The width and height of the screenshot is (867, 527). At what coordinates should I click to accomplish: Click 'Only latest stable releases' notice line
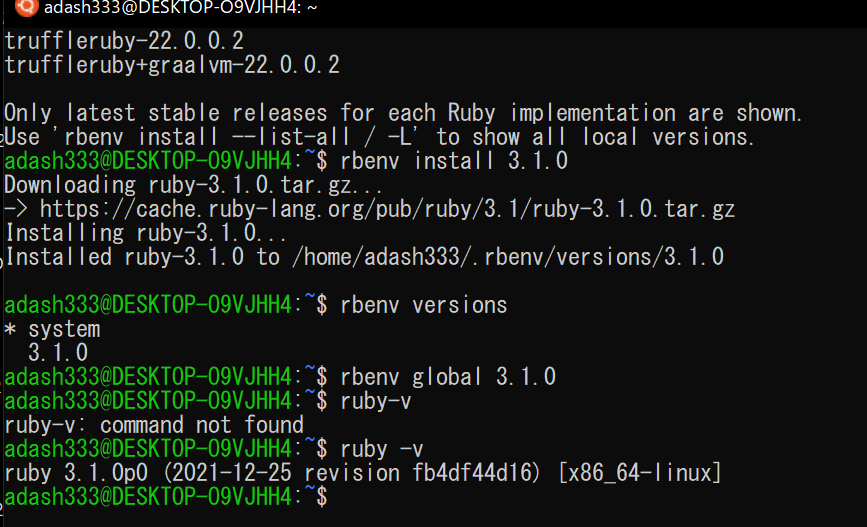[403, 113]
